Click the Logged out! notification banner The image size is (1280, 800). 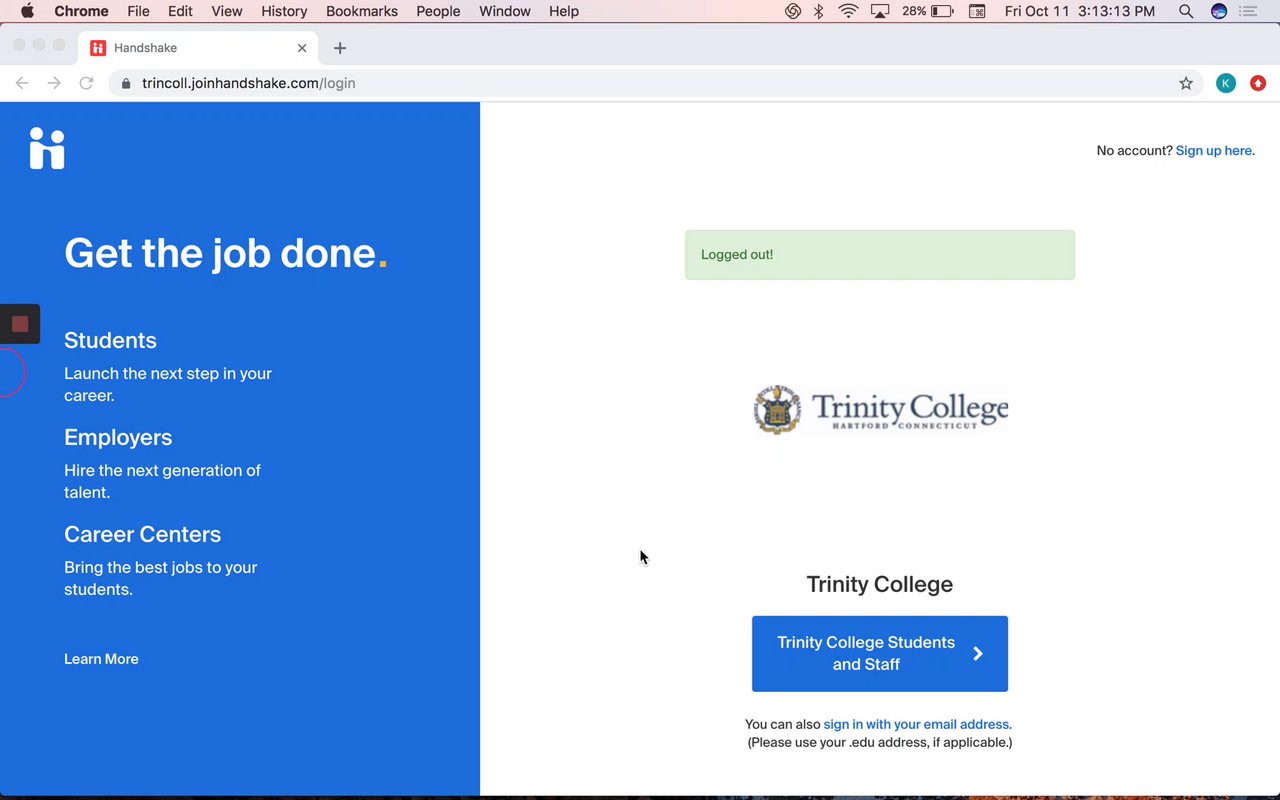[880, 255]
